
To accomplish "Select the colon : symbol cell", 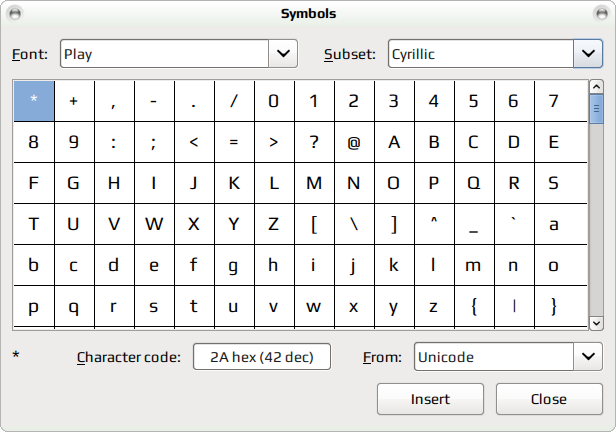I will coord(114,142).
